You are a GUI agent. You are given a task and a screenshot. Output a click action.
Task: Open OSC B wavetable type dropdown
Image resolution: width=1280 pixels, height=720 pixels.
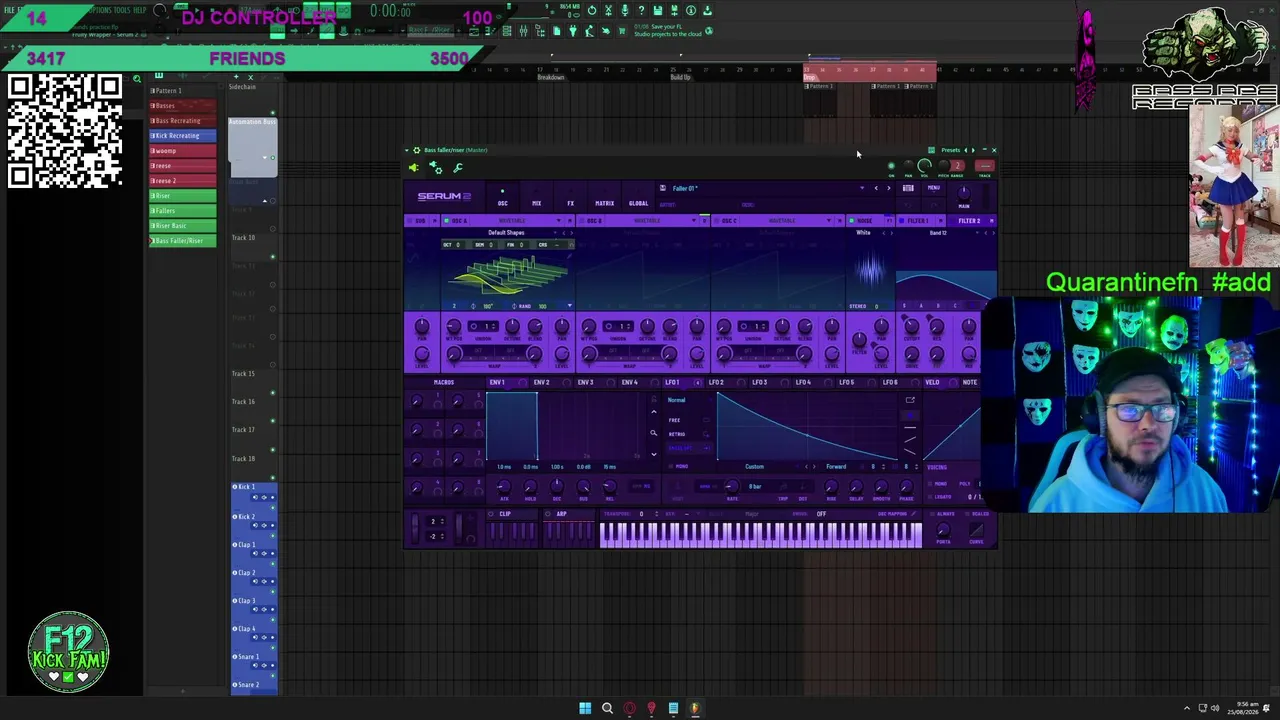pos(693,221)
